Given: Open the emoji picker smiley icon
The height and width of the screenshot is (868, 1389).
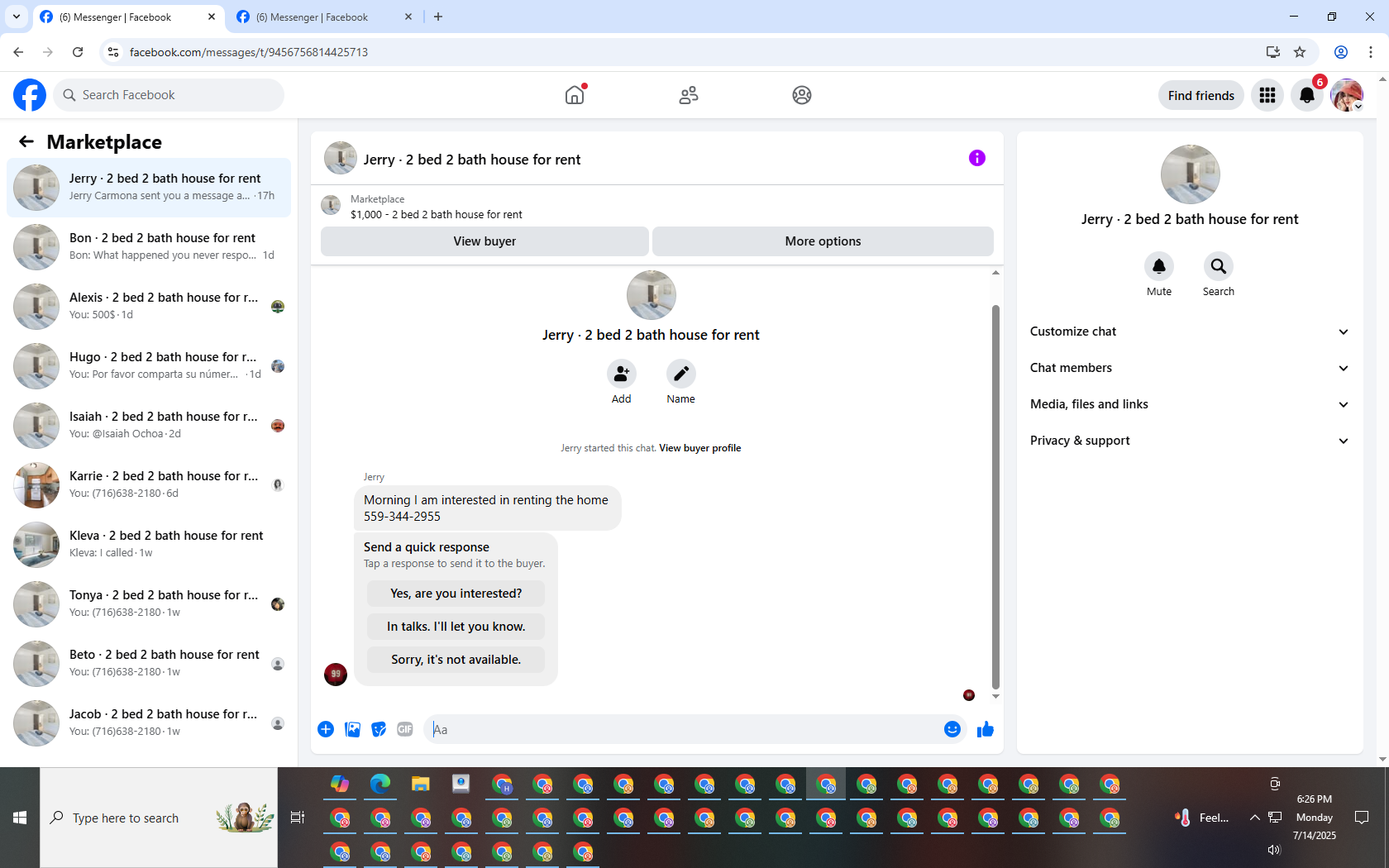Looking at the screenshot, I should 952,729.
